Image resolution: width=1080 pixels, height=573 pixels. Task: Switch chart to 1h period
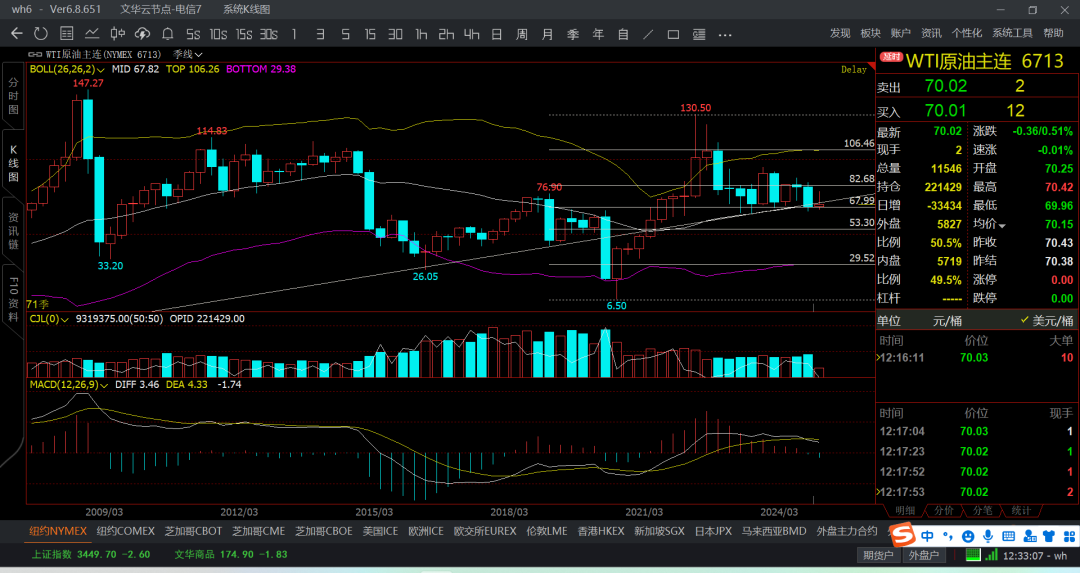point(421,34)
